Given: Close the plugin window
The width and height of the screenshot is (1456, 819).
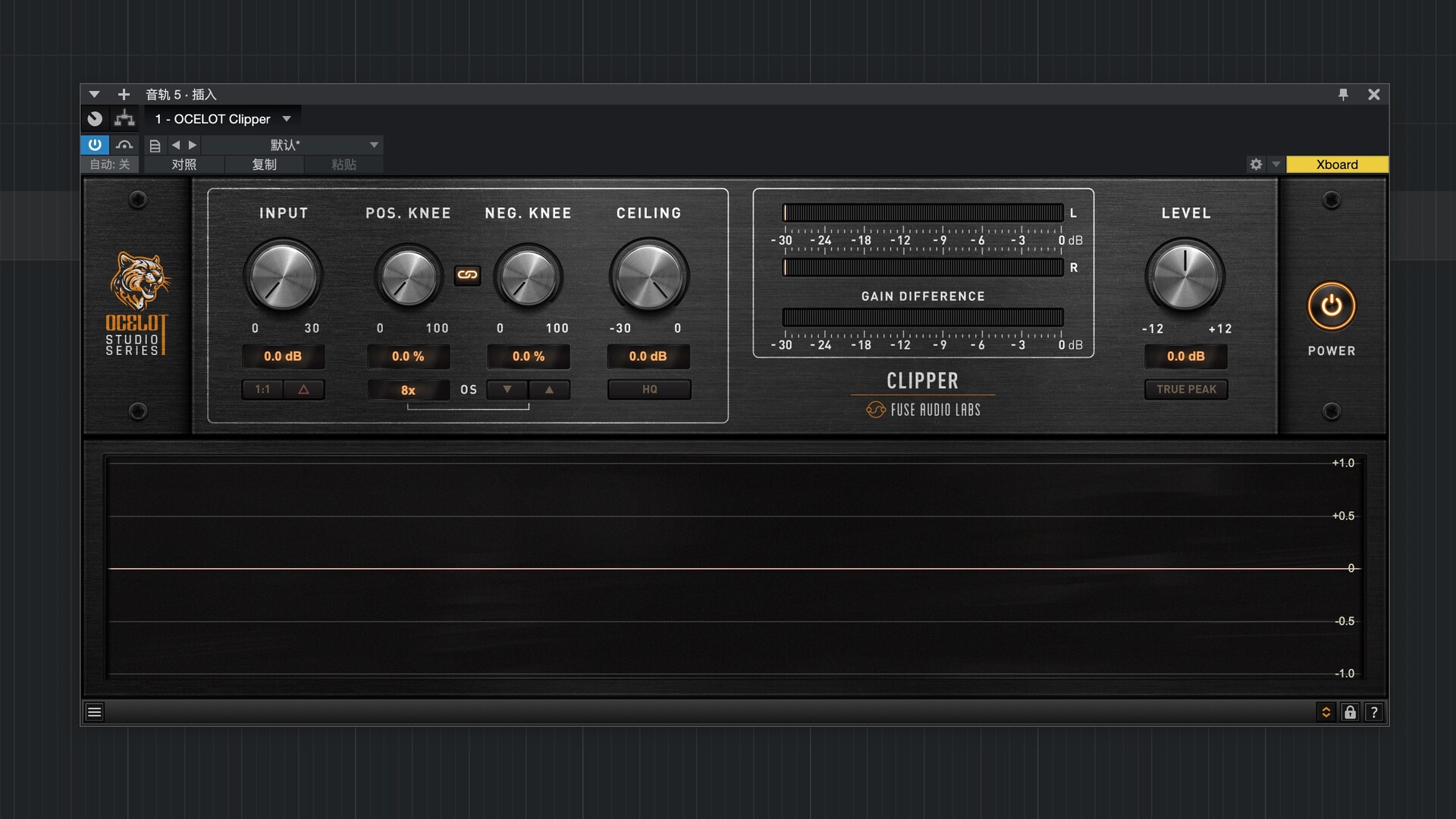Looking at the screenshot, I should (x=1373, y=94).
